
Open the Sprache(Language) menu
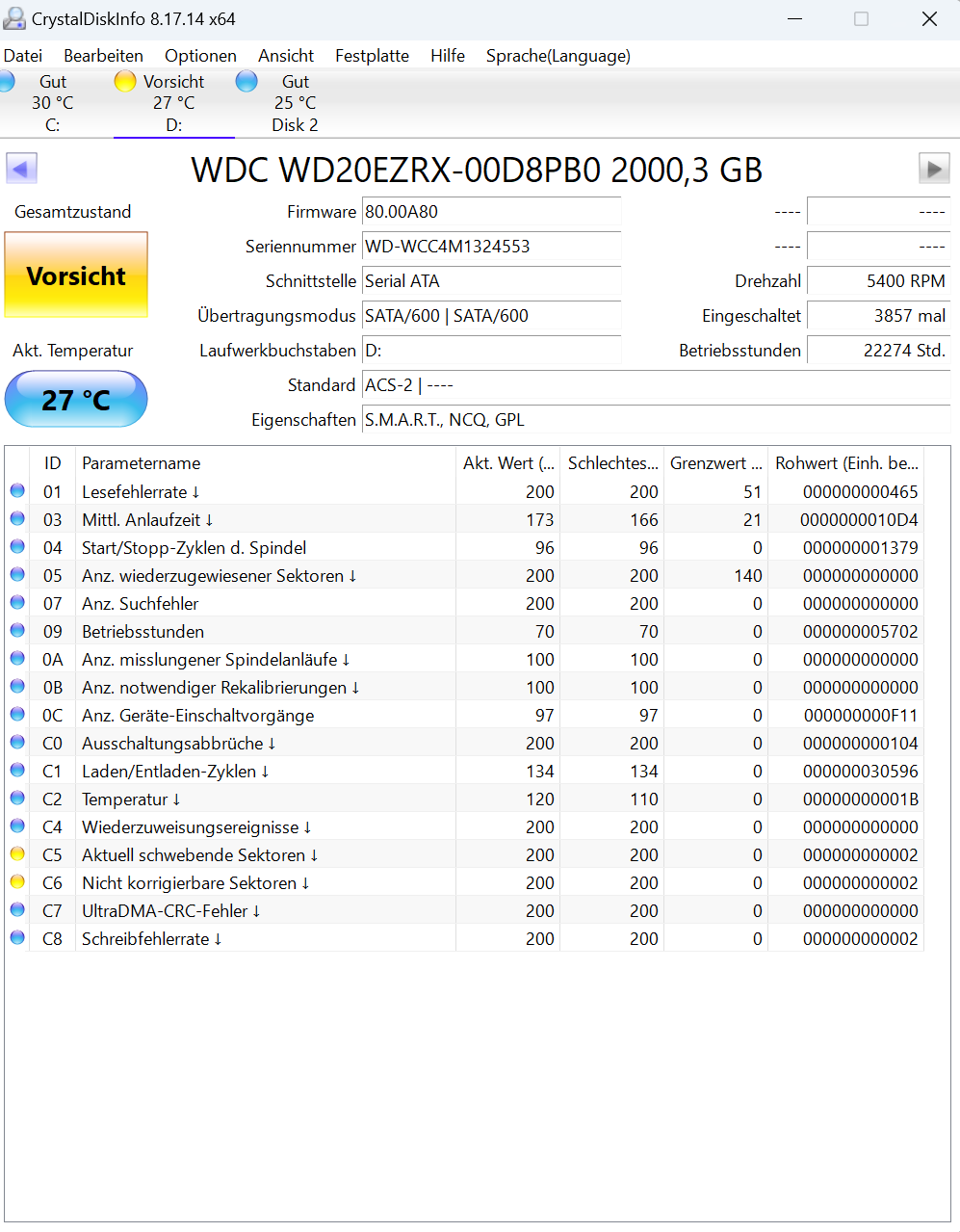tap(558, 56)
